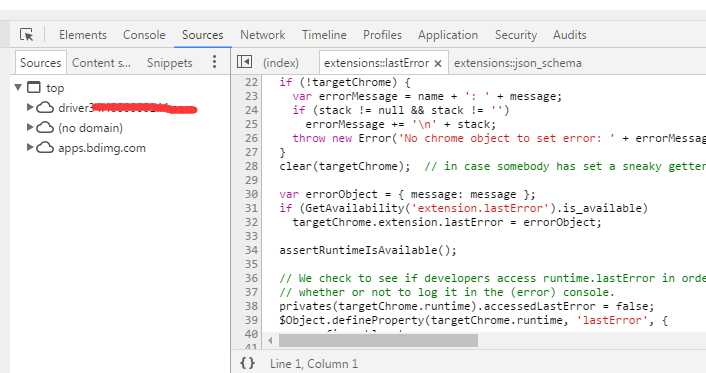Click line number 34 in the gutter
Screen dimensions: 706x373
[x=251, y=250]
